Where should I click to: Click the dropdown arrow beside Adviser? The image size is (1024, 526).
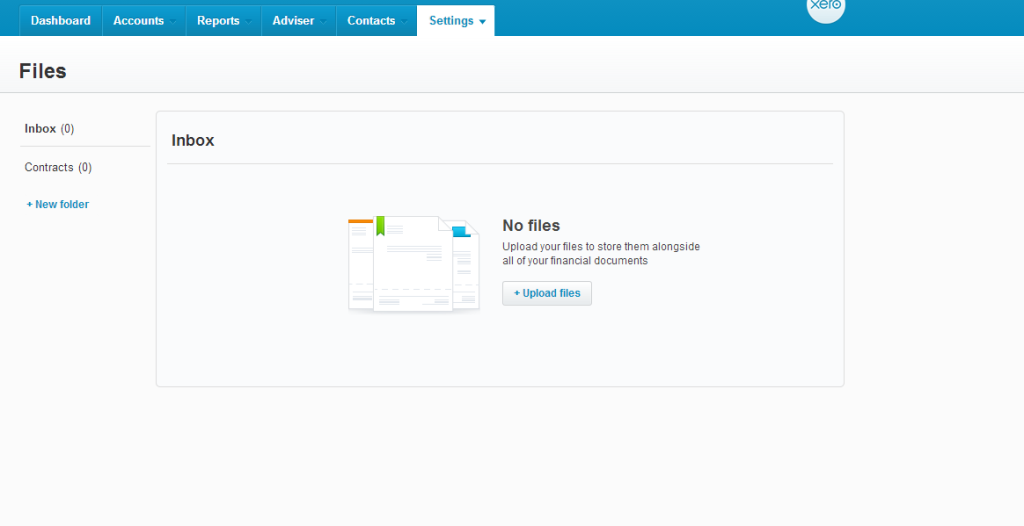(323, 22)
